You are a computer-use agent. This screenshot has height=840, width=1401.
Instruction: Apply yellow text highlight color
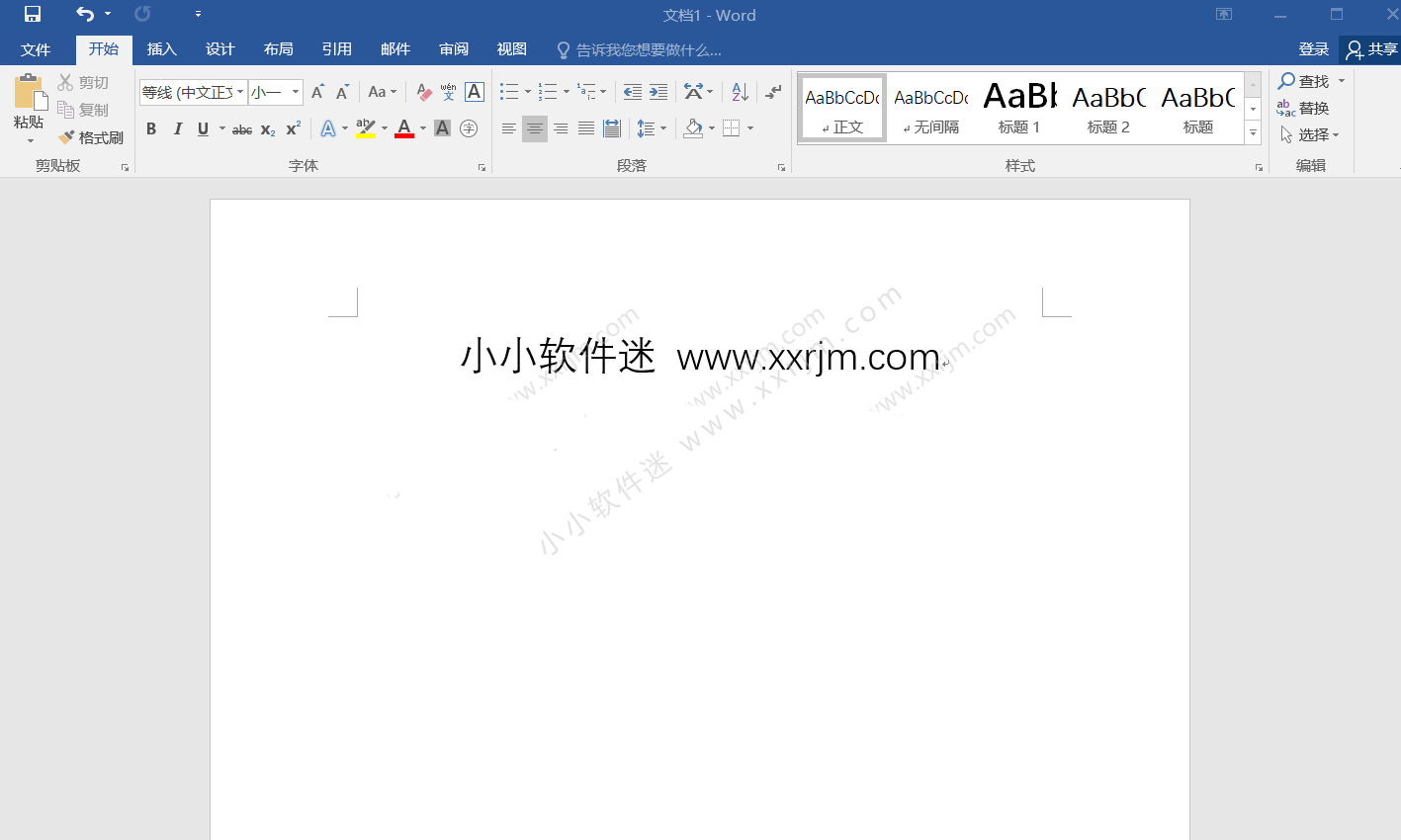pos(366,128)
